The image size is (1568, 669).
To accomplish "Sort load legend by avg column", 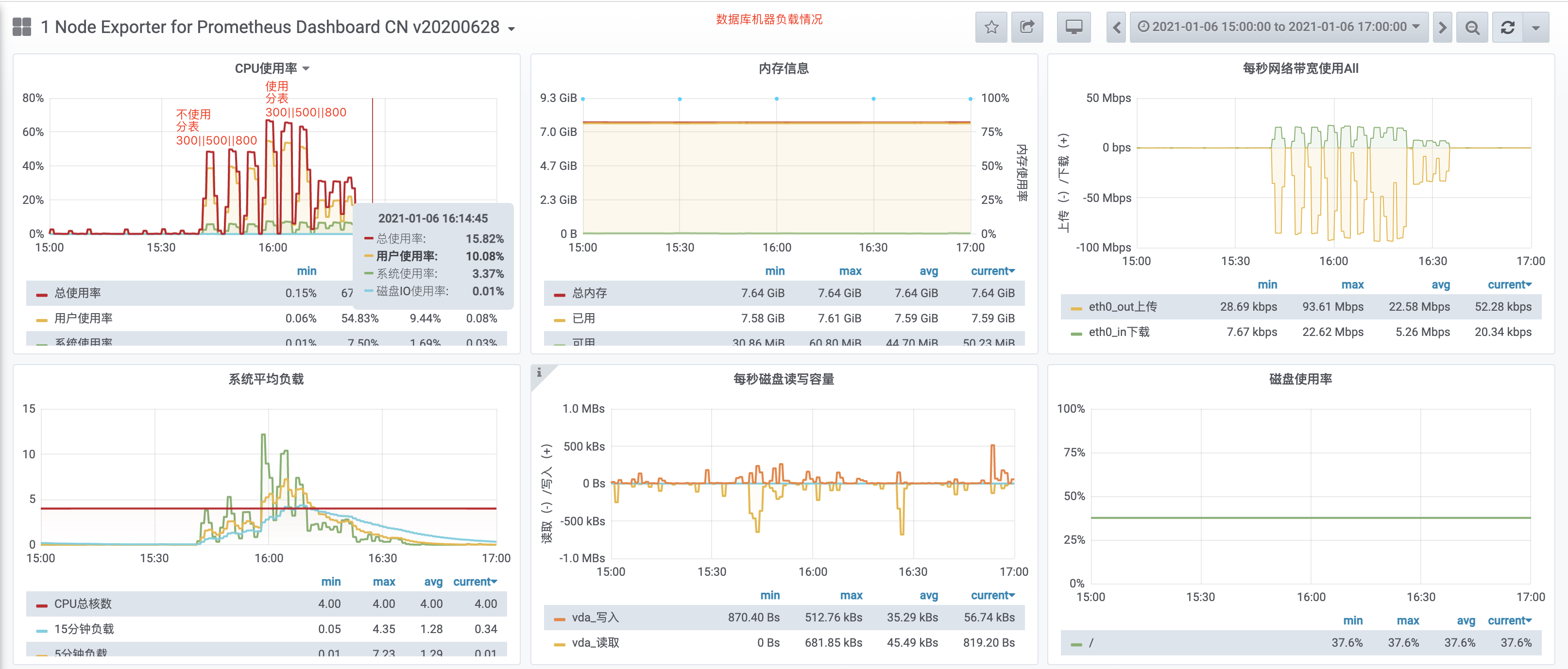I will coord(433,582).
